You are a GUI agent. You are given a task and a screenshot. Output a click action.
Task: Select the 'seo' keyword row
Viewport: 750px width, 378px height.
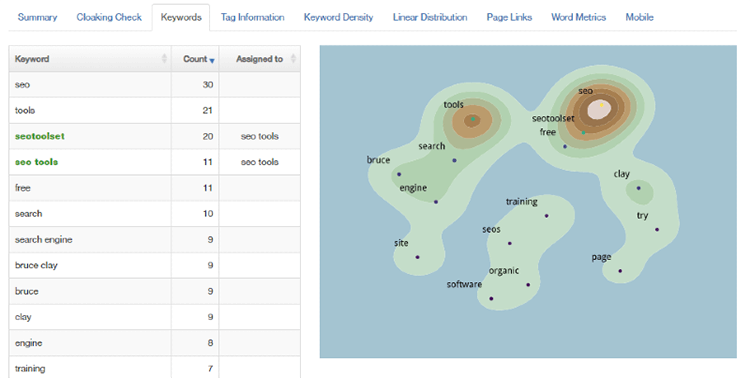[154, 85]
